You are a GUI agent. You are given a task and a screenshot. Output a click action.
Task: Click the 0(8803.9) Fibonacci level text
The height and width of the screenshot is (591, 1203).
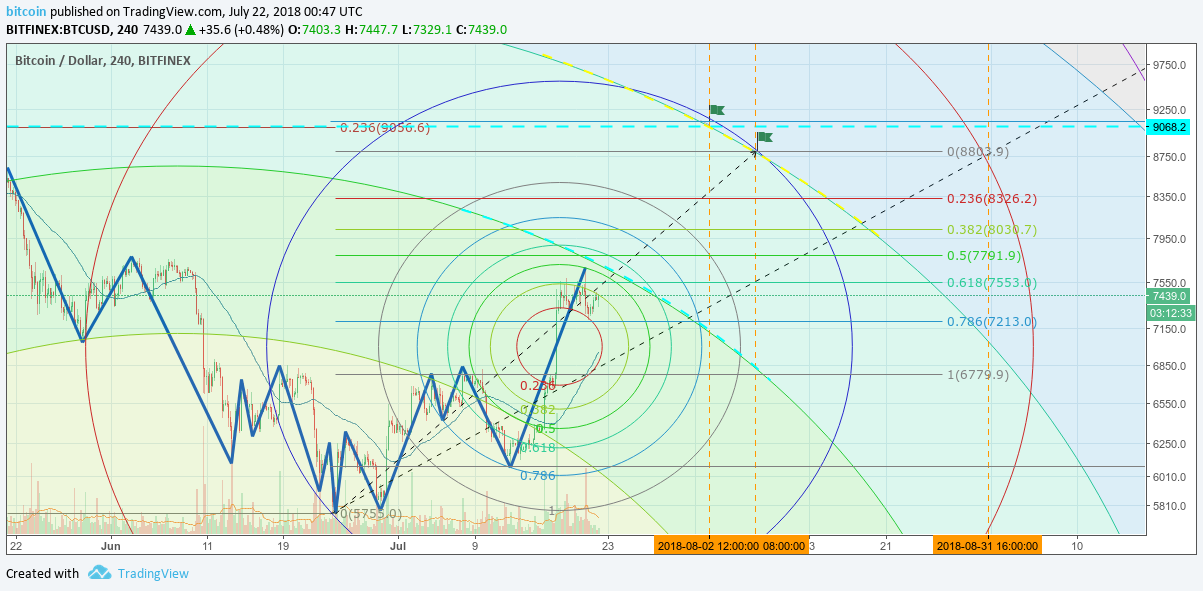[977, 152]
